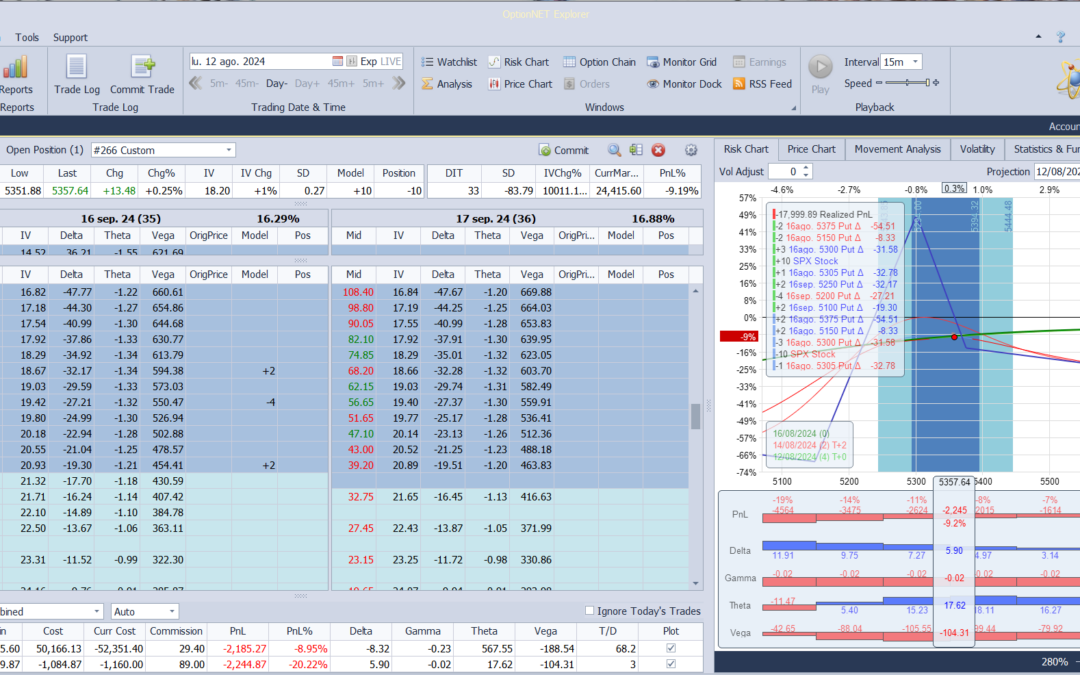Adjust the playback Speed slider

tap(906, 83)
